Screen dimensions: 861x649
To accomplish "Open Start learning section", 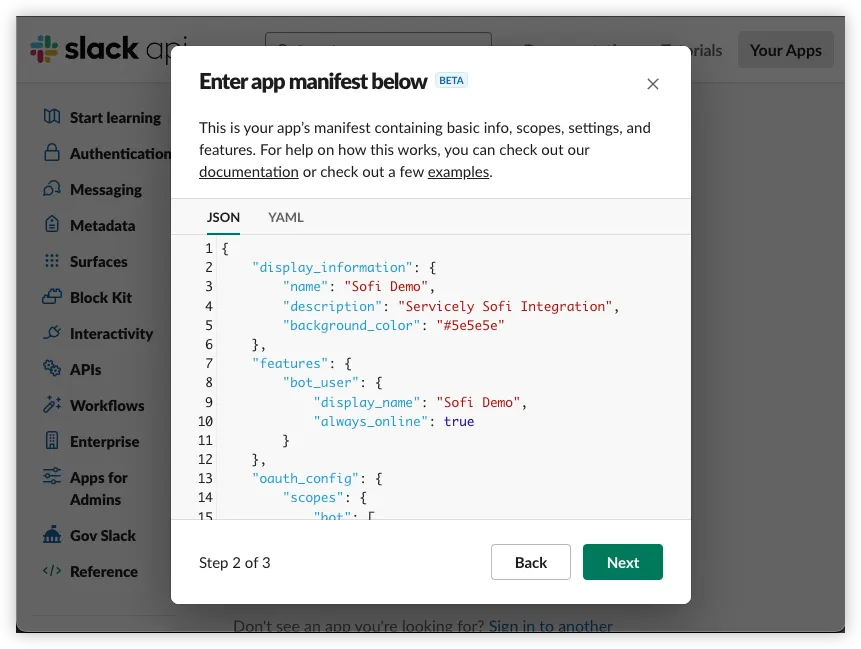I will pos(115,118).
